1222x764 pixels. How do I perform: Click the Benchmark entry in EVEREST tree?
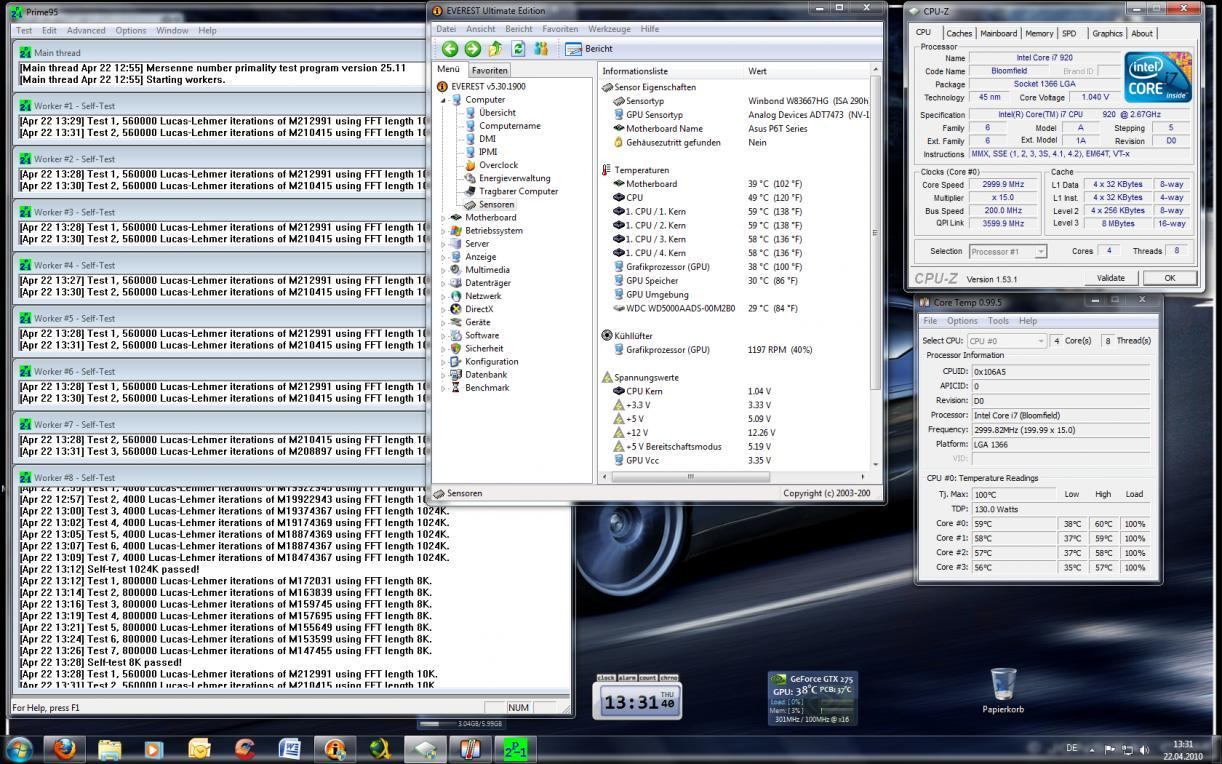point(487,387)
